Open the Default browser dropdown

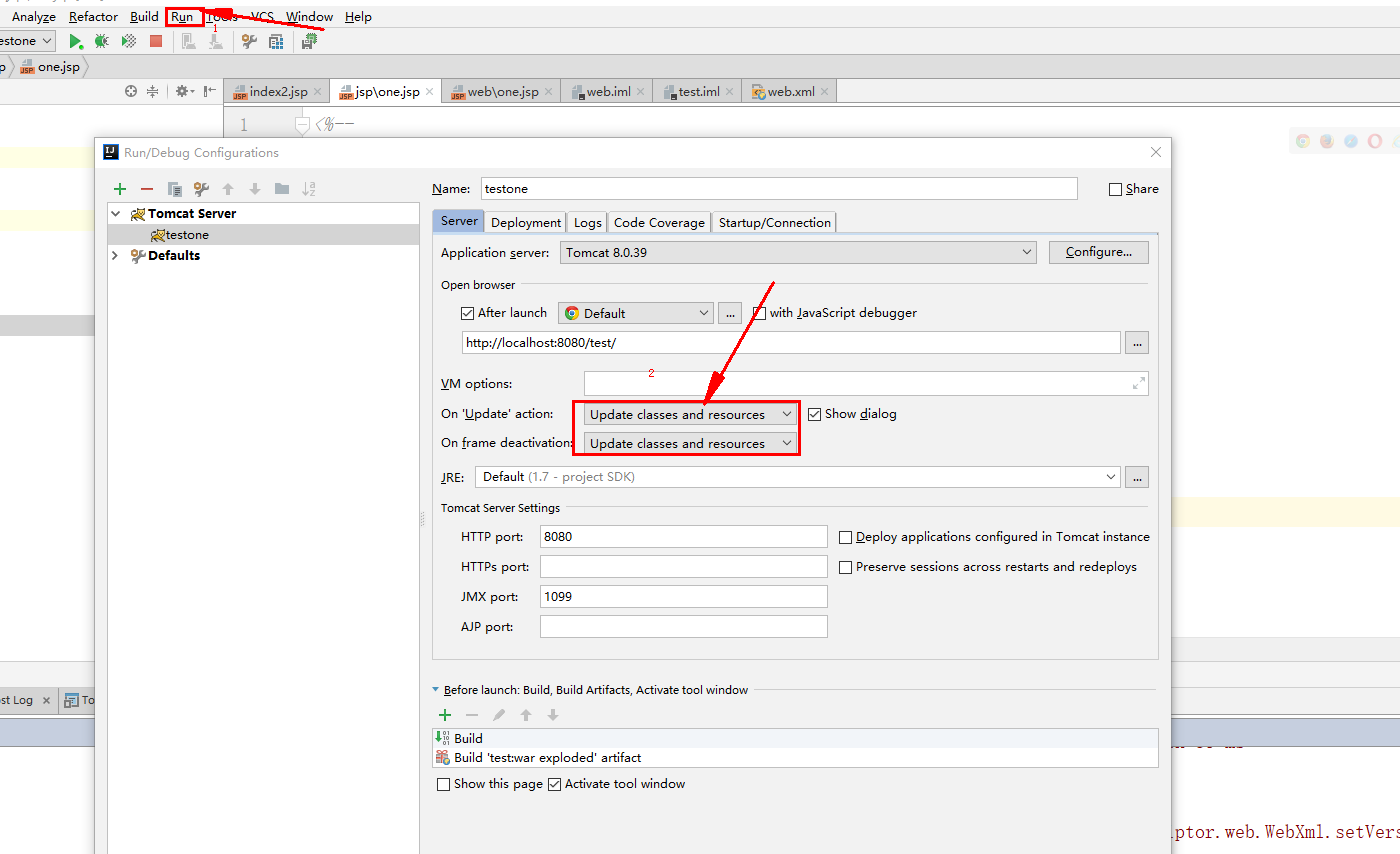coord(636,313)
